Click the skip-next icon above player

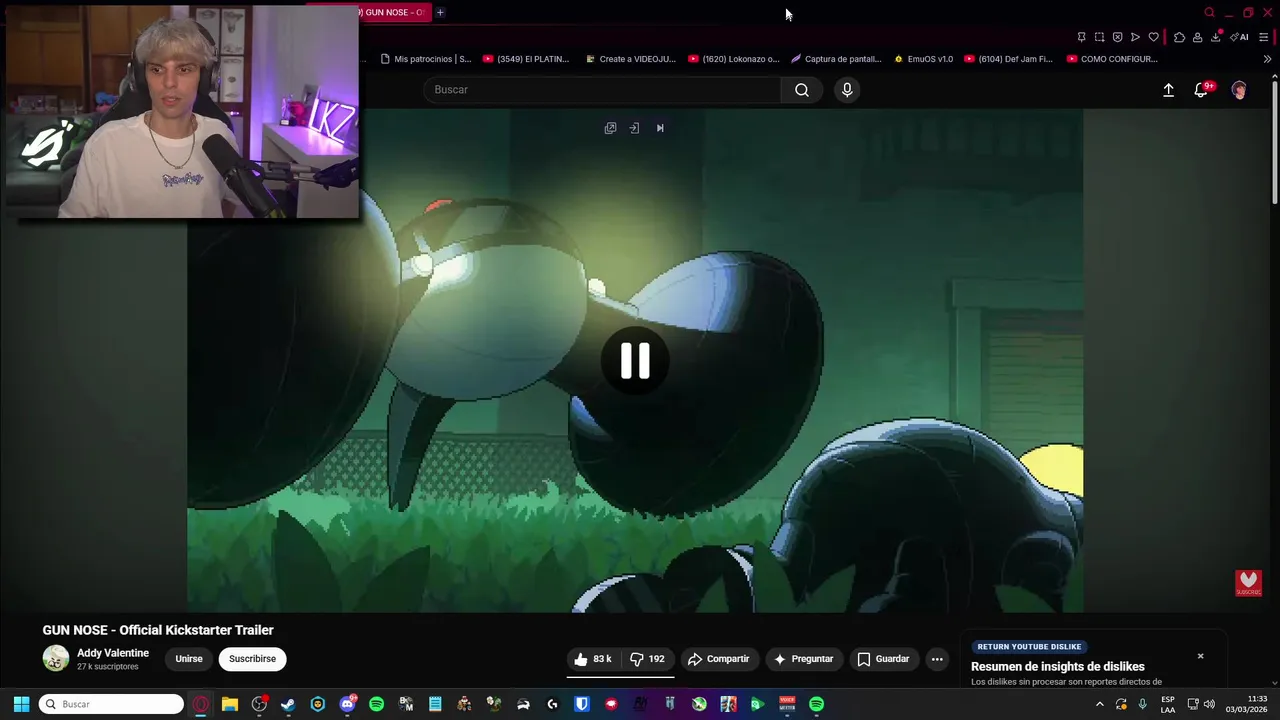click(660, 128)
